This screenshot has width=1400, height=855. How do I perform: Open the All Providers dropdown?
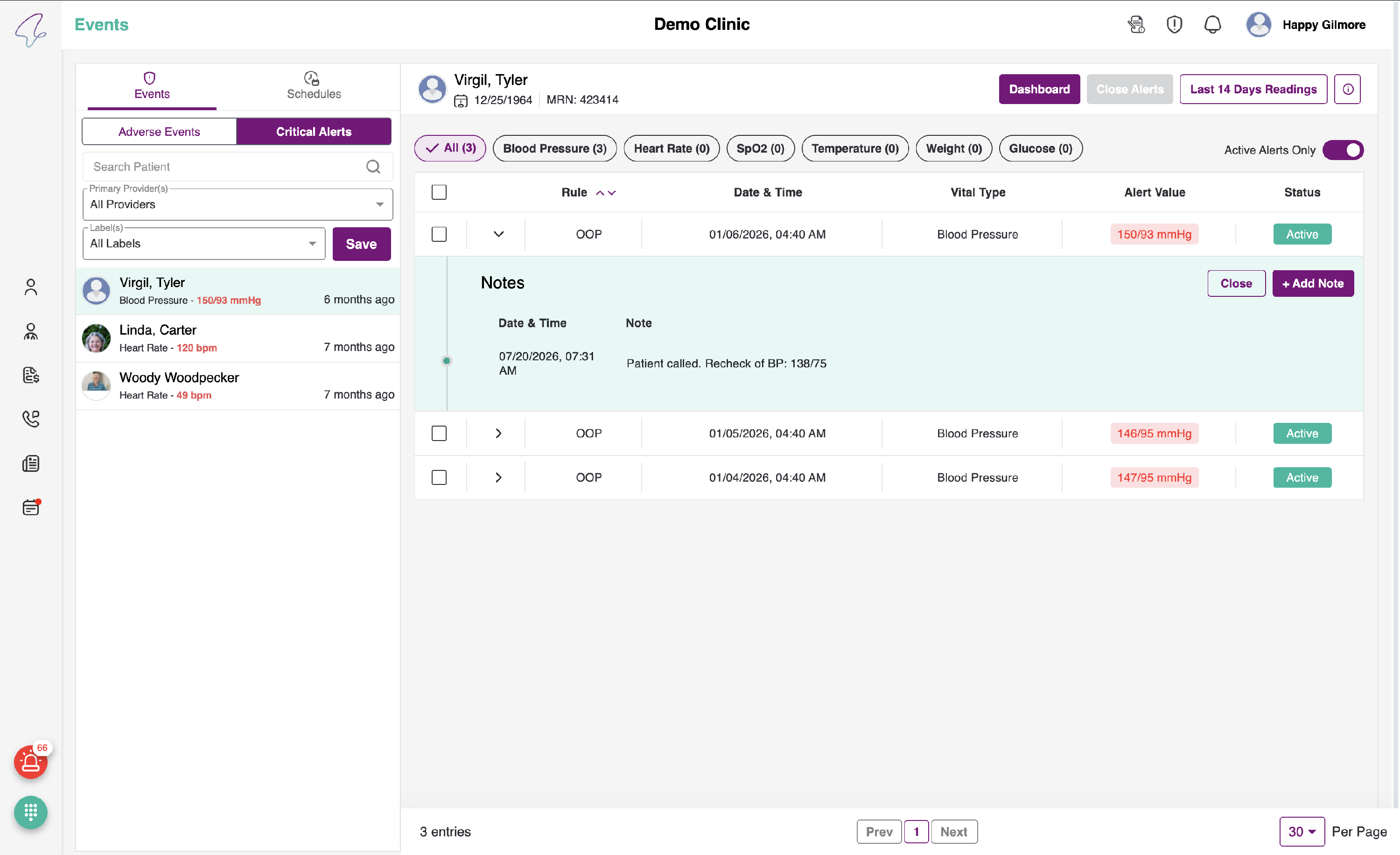(238, 204)
